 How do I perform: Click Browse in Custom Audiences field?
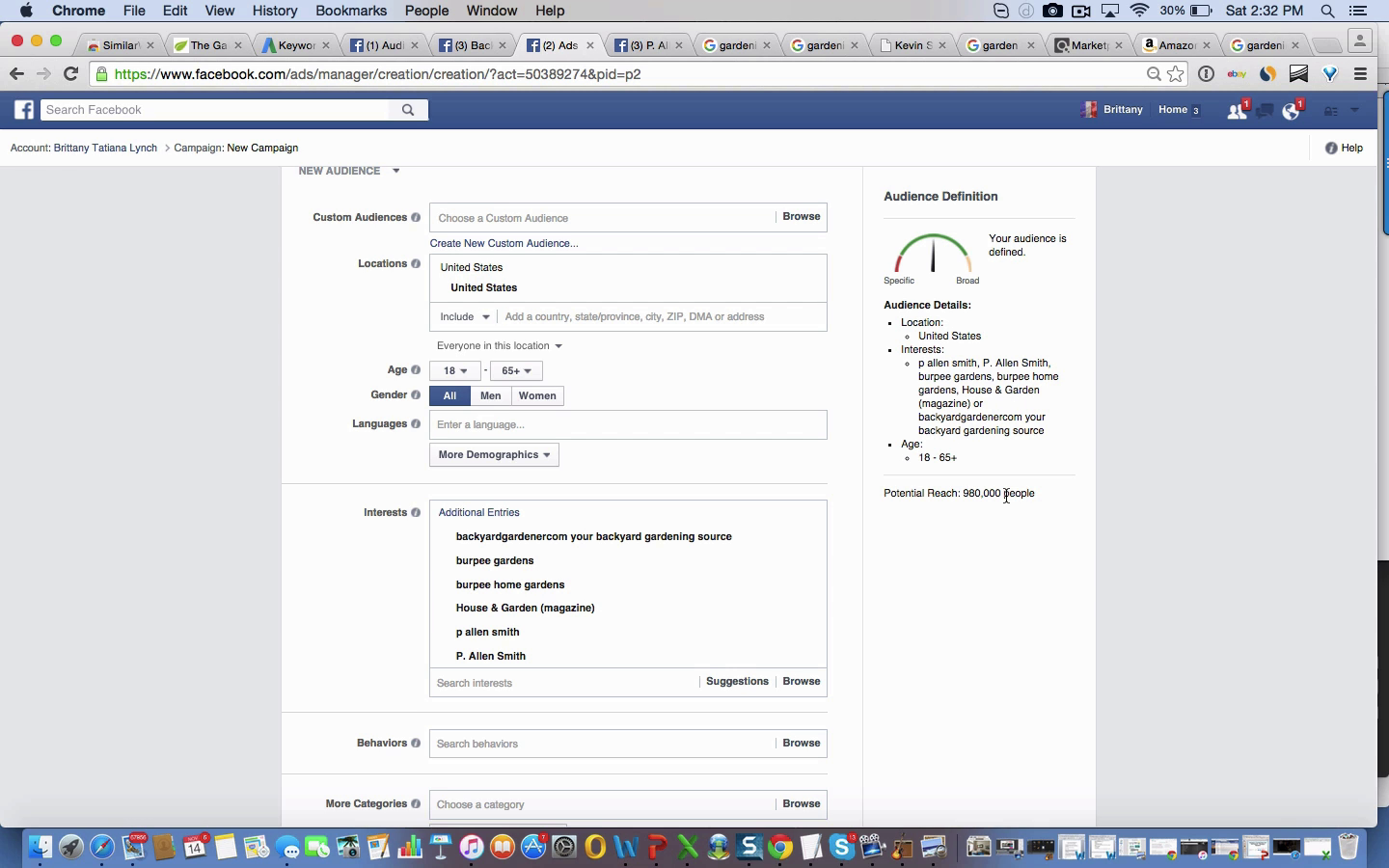coord(801,217)
